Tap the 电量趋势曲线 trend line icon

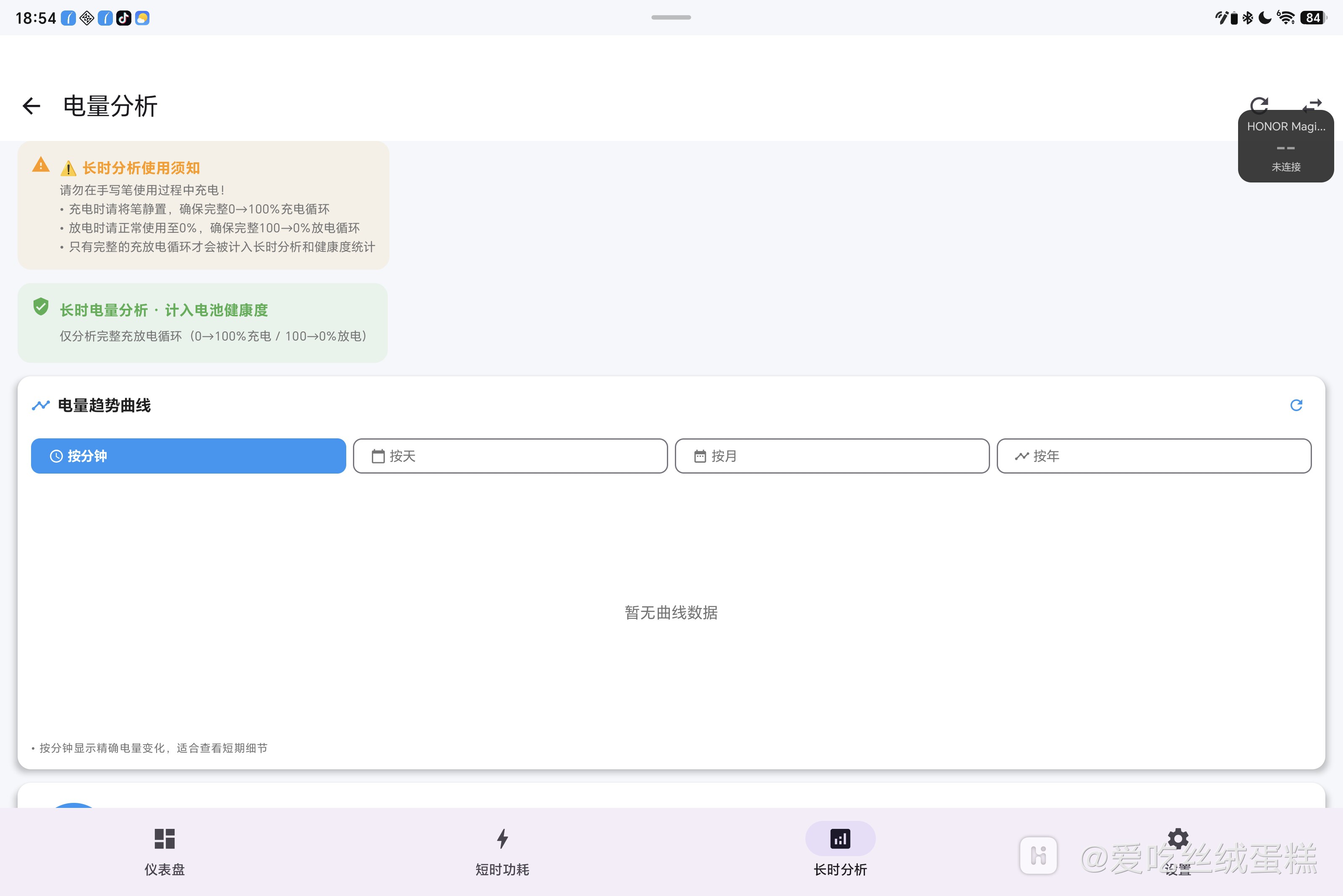click(x=41, y=405)
